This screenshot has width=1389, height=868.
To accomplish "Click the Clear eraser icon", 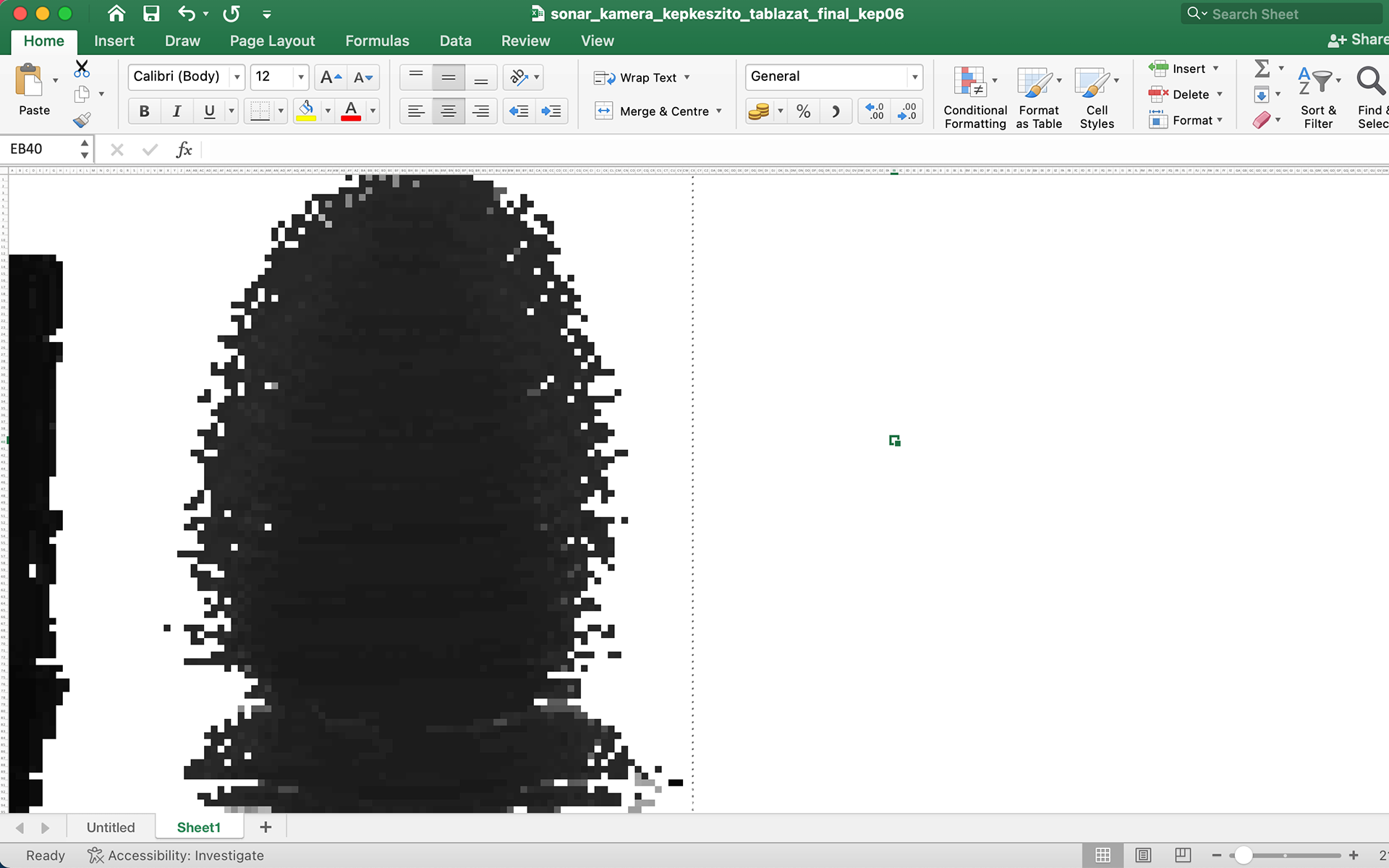I will coord(1261,120).
